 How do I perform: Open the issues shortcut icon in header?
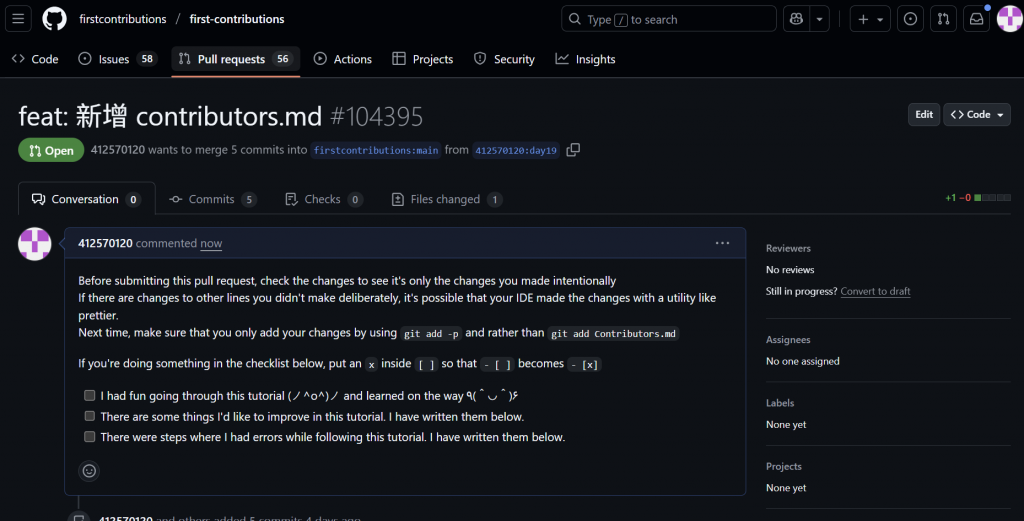(910, 19)
